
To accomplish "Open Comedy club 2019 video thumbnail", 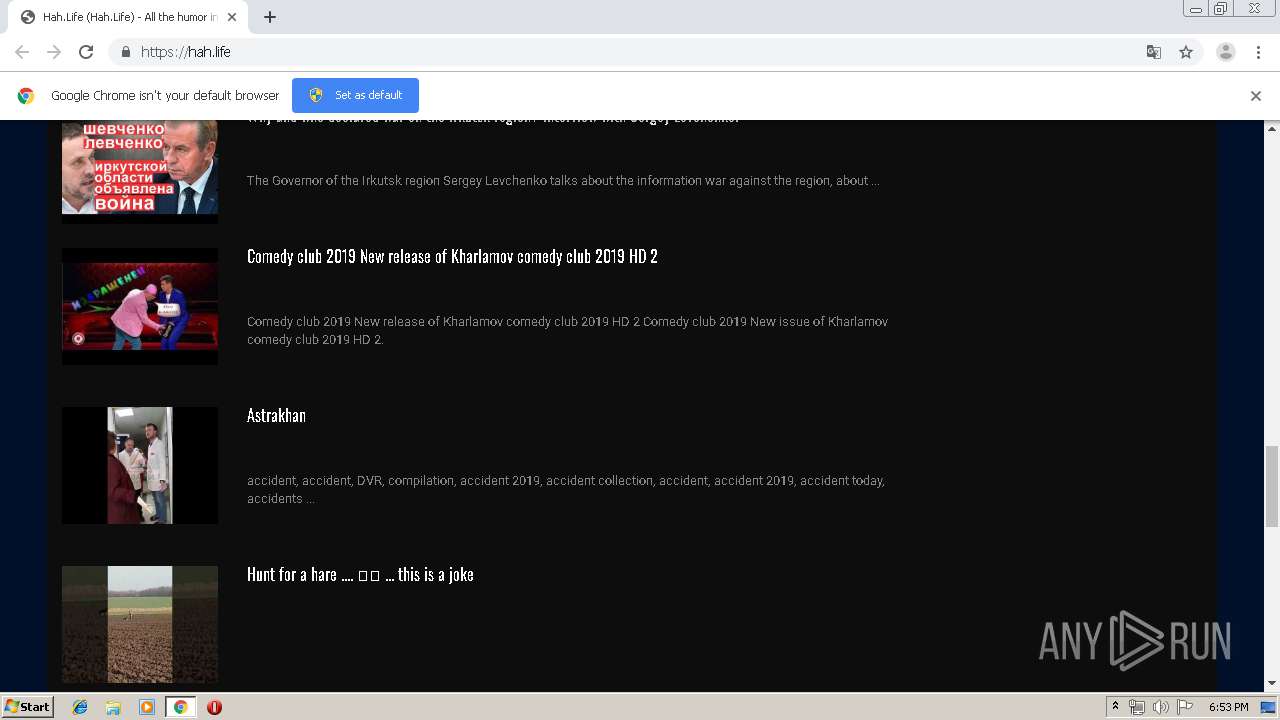I will coord(140,306).
